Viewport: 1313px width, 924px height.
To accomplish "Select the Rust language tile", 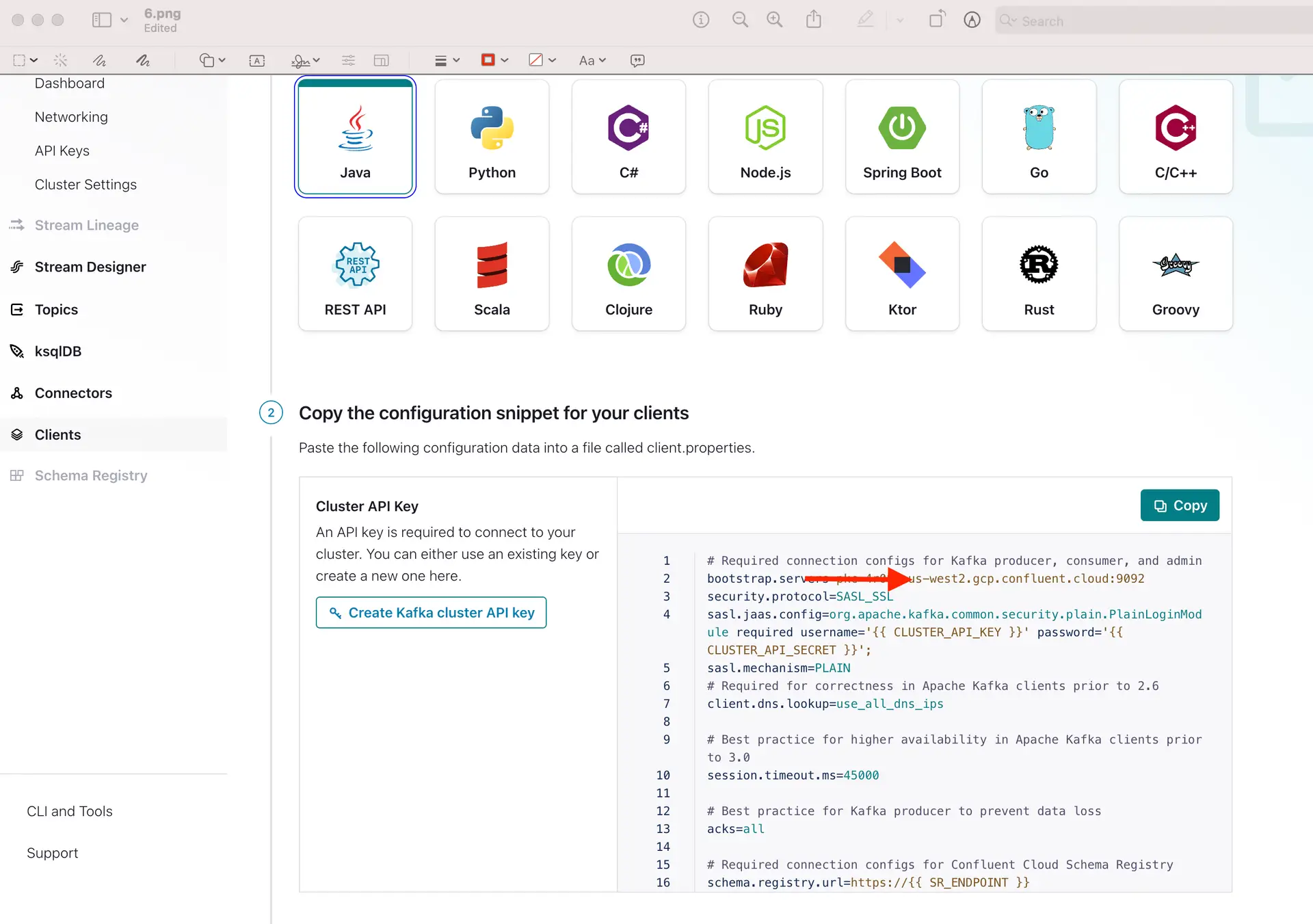I will [1039, 274].
